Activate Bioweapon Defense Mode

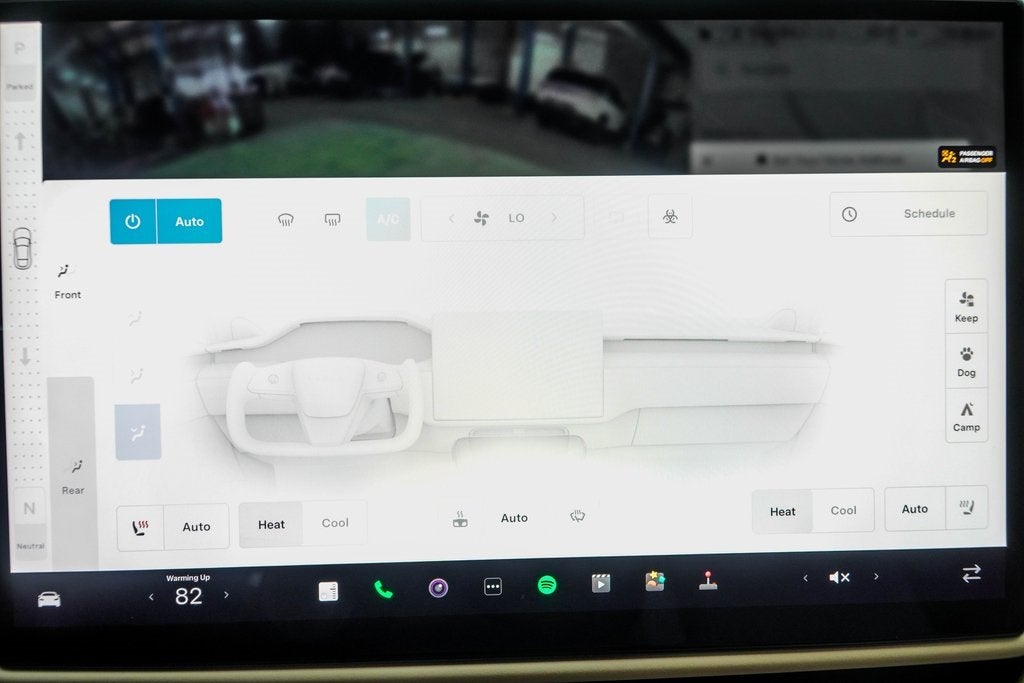click(x=670, y=217)
